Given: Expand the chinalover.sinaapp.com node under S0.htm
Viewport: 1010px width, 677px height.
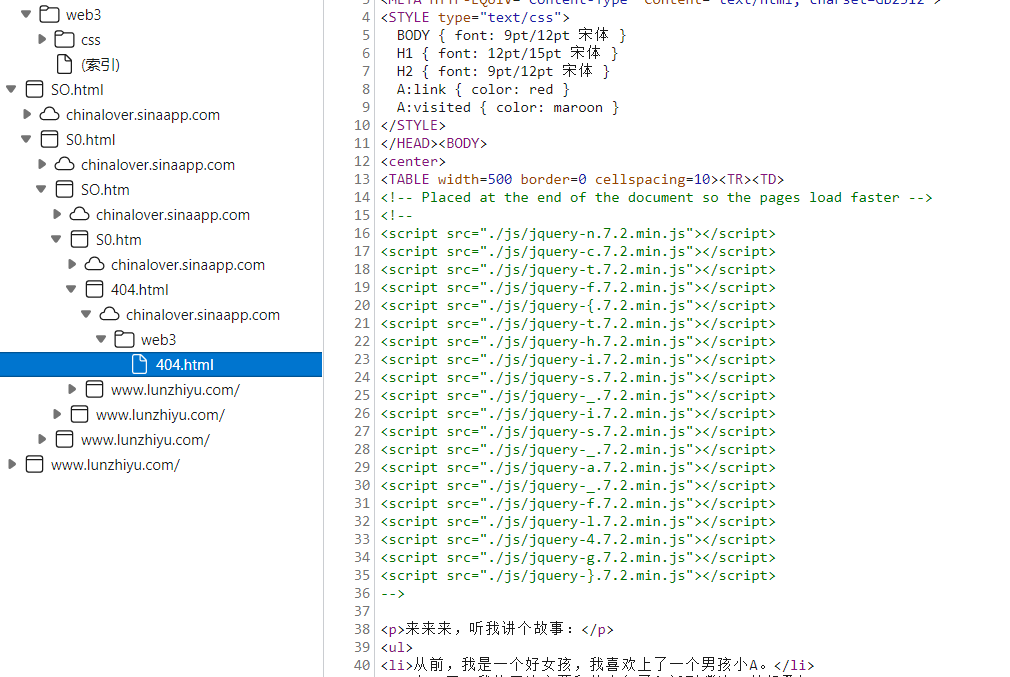Looking at the screenshot, I should click(x=71, y=265).
